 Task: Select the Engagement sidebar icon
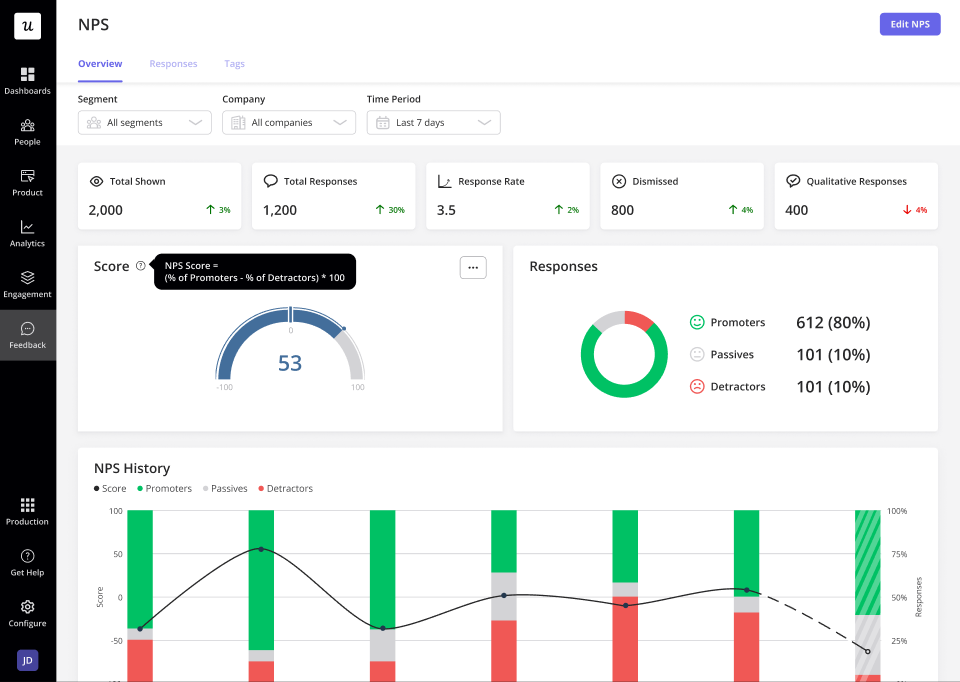pos(27,282)
